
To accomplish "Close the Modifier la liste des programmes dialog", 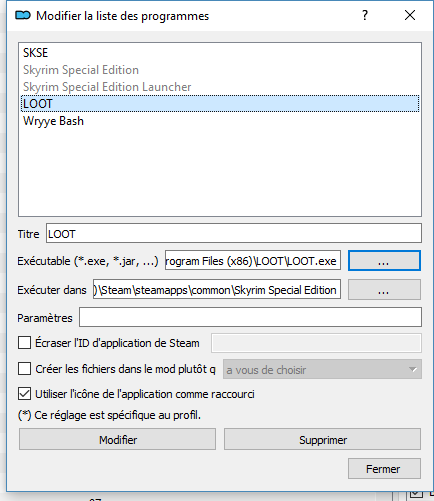I will pos(410,15).
